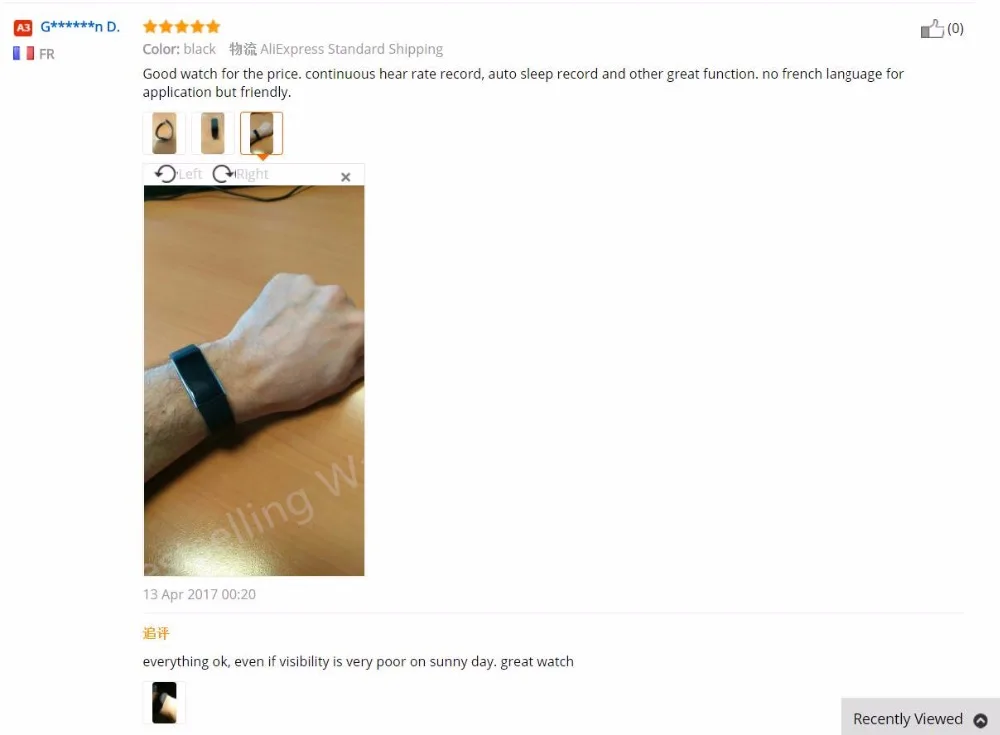Click the review date 13 Apr 2017
This screenshot has width=1000, height=735.
[x=199, y=595]
